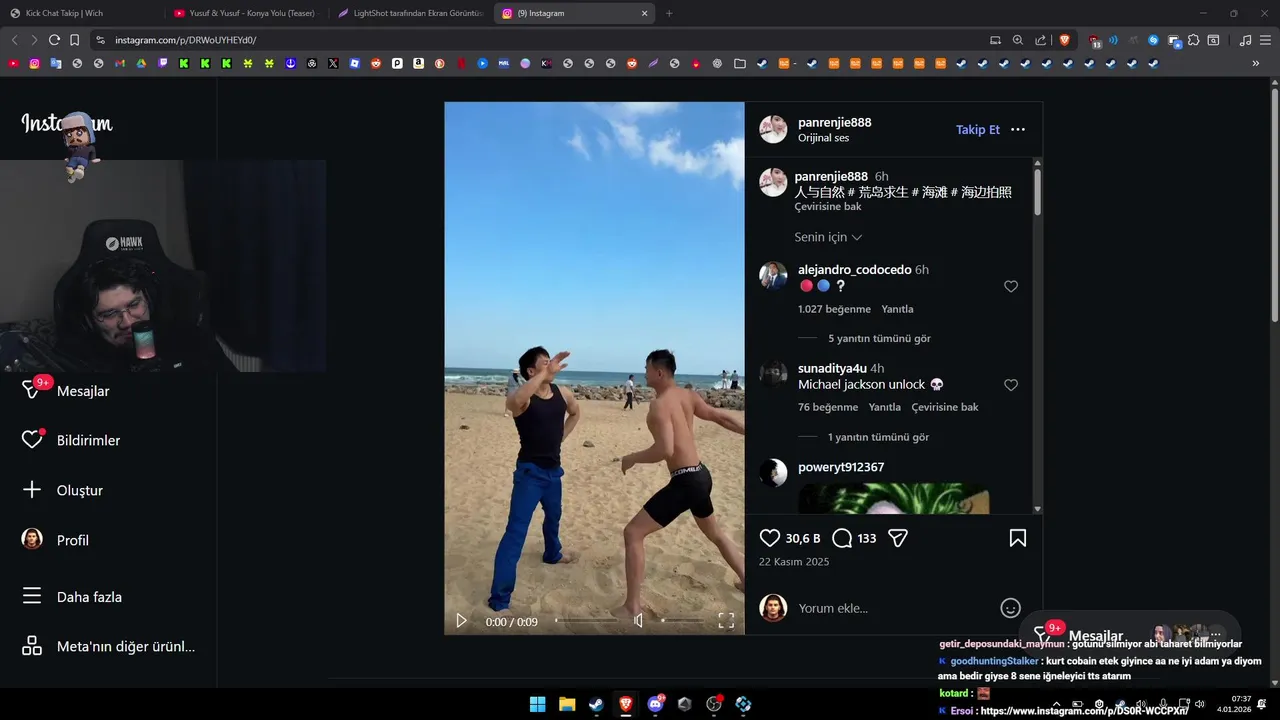
Task: Open panrenjie888 profile from the post header
Action: [834, 122]
